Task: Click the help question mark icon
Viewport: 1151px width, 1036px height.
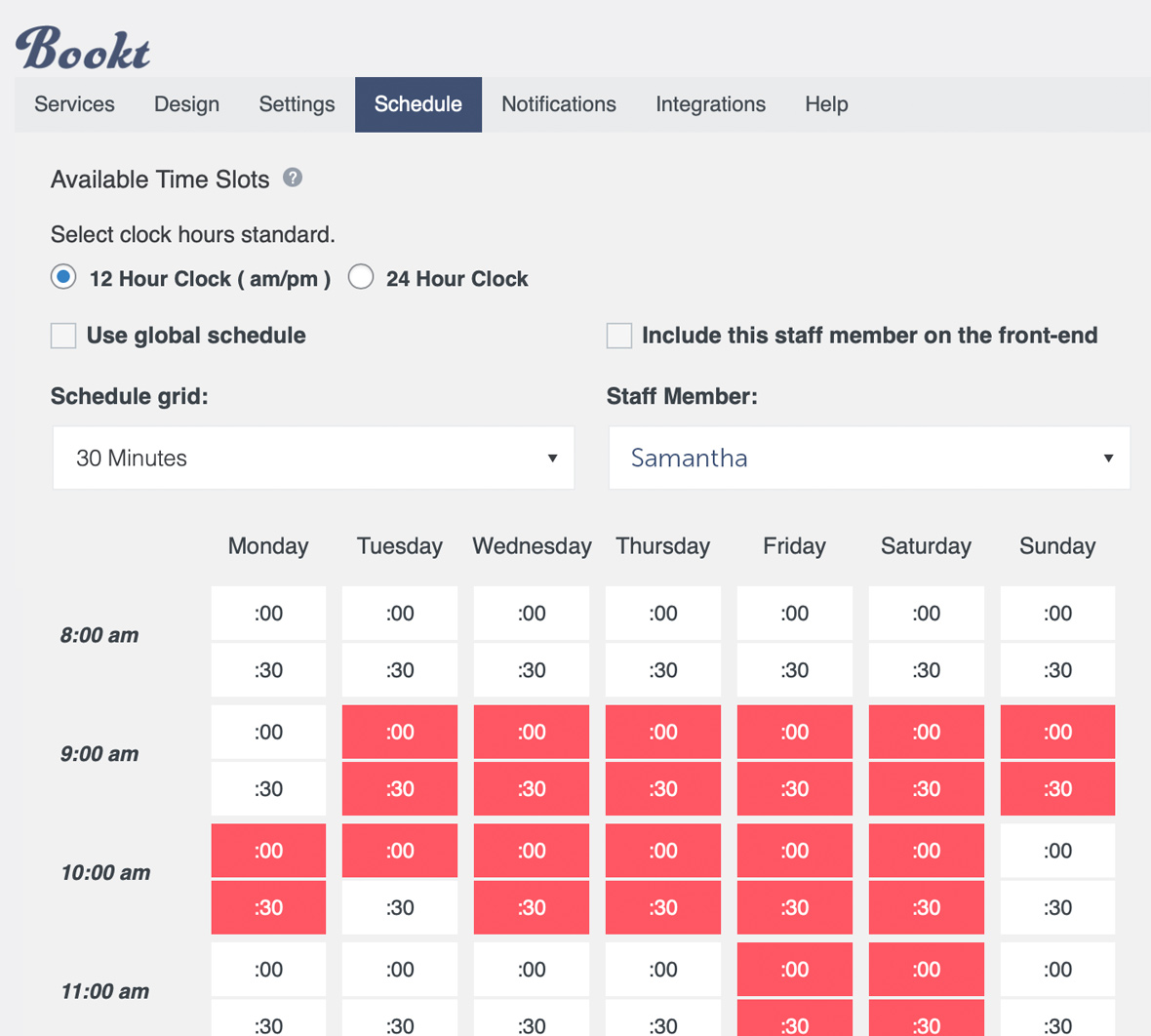Action: pos(293,178)
